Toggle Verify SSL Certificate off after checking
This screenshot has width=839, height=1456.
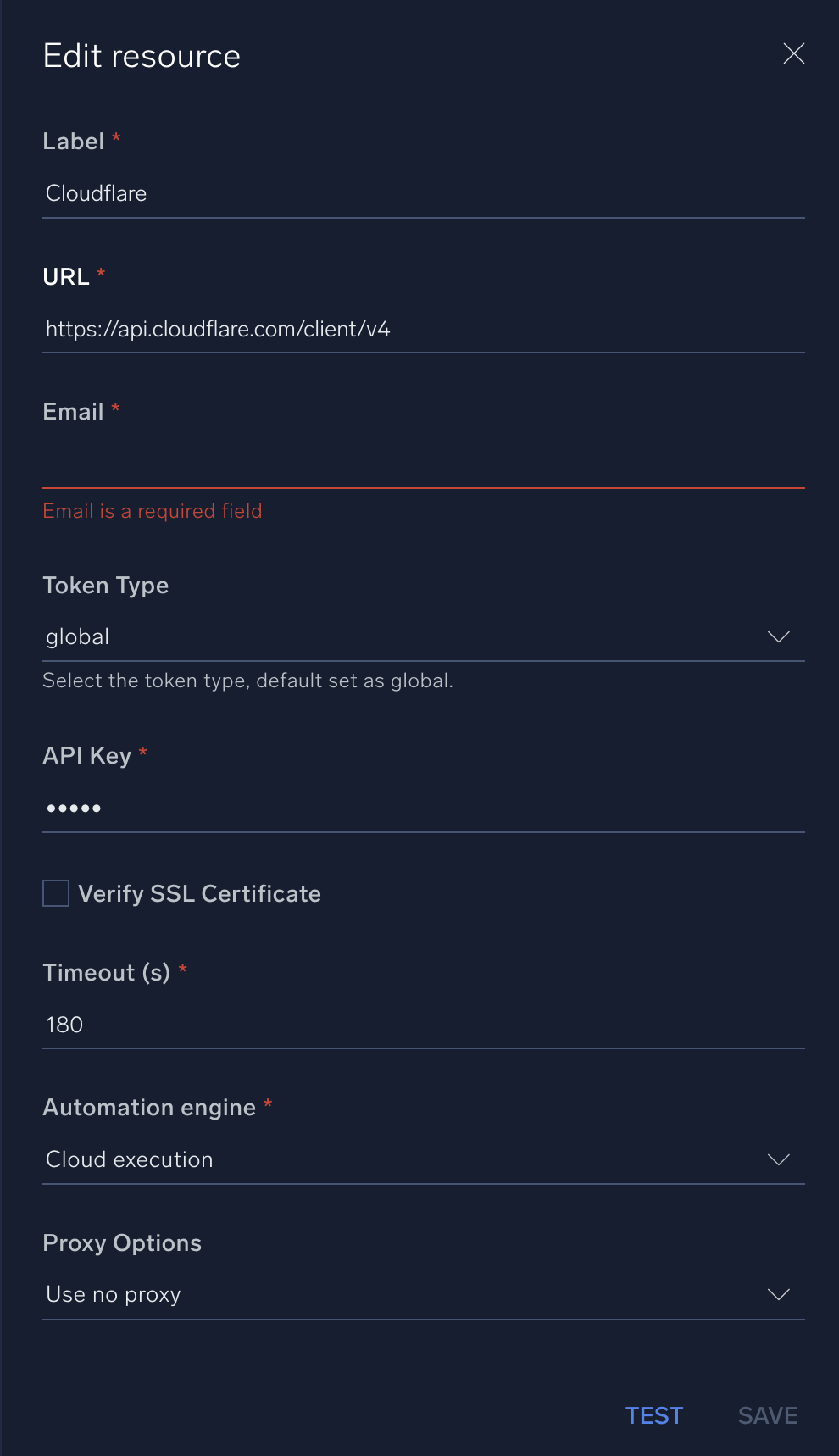click(x=55, y=893)
